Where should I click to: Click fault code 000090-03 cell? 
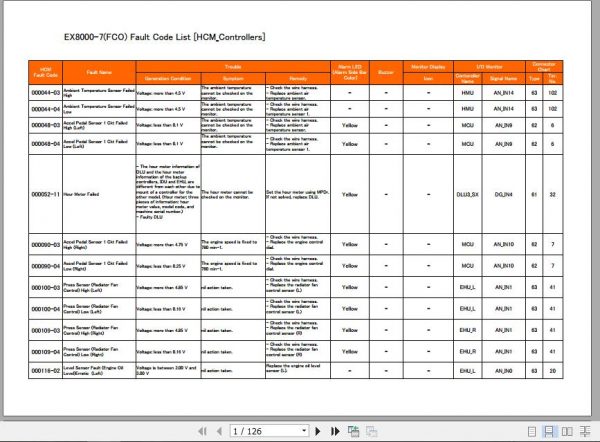pyautogui.click(x=46, y=245)
